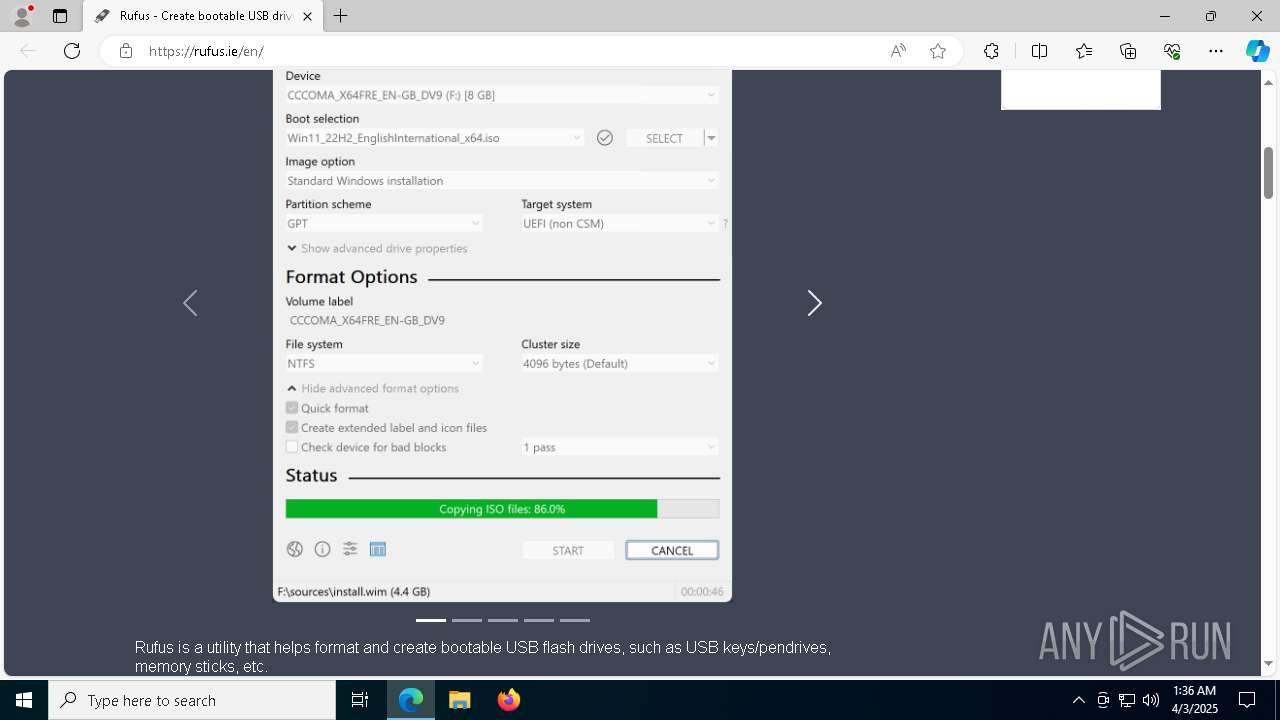Launch Firefox from the taskbar
1280x720 pixels.
click(508, 700)
